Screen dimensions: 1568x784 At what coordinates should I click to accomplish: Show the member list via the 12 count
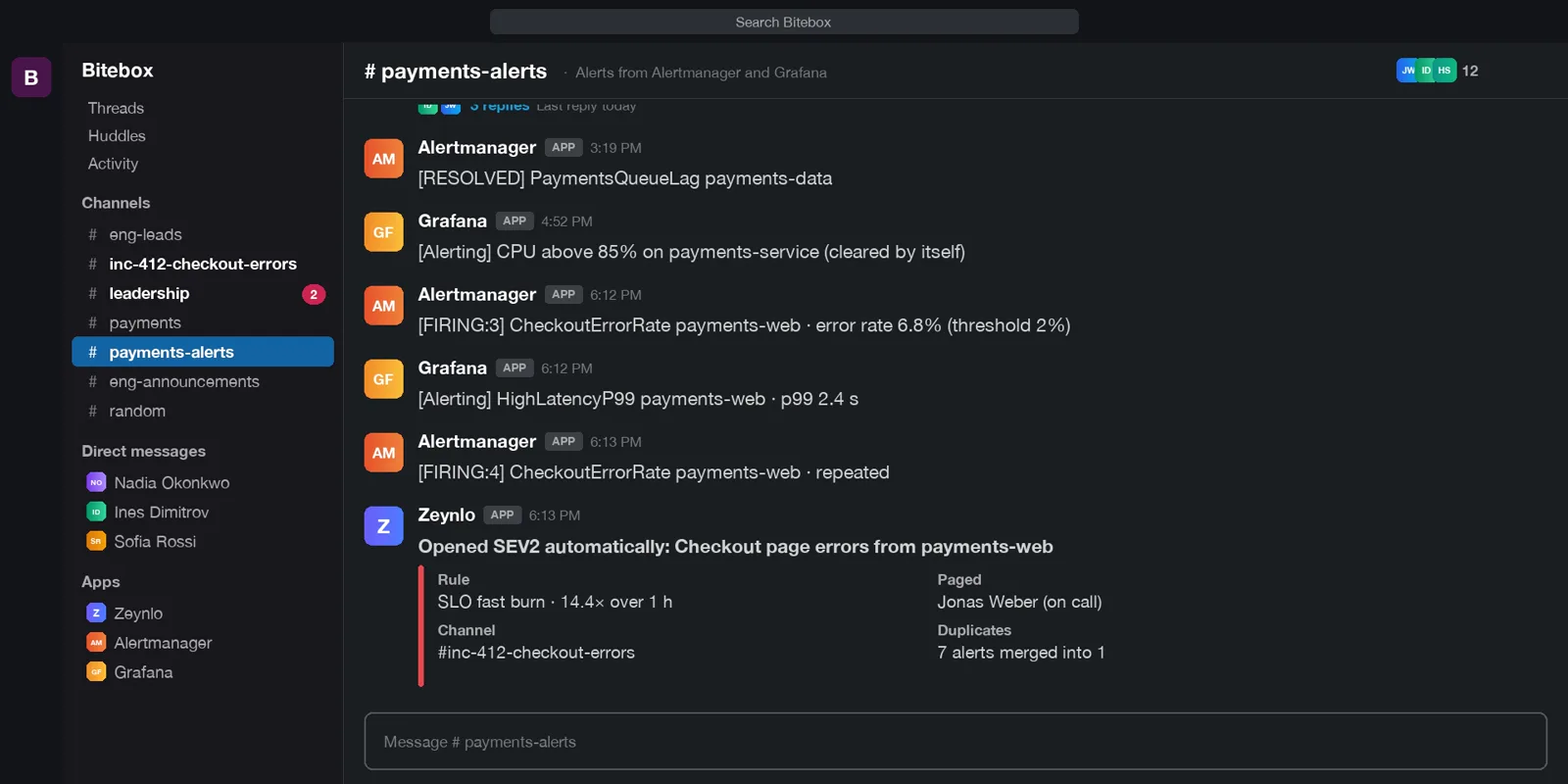point(1470,71)
